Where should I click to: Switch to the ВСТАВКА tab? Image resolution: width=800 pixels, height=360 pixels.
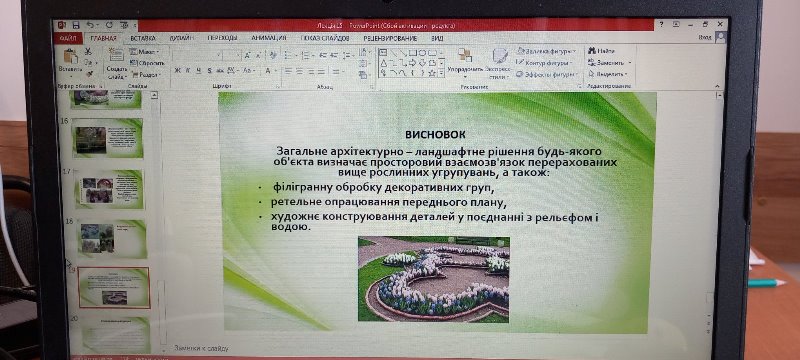[x=142, y=38]
